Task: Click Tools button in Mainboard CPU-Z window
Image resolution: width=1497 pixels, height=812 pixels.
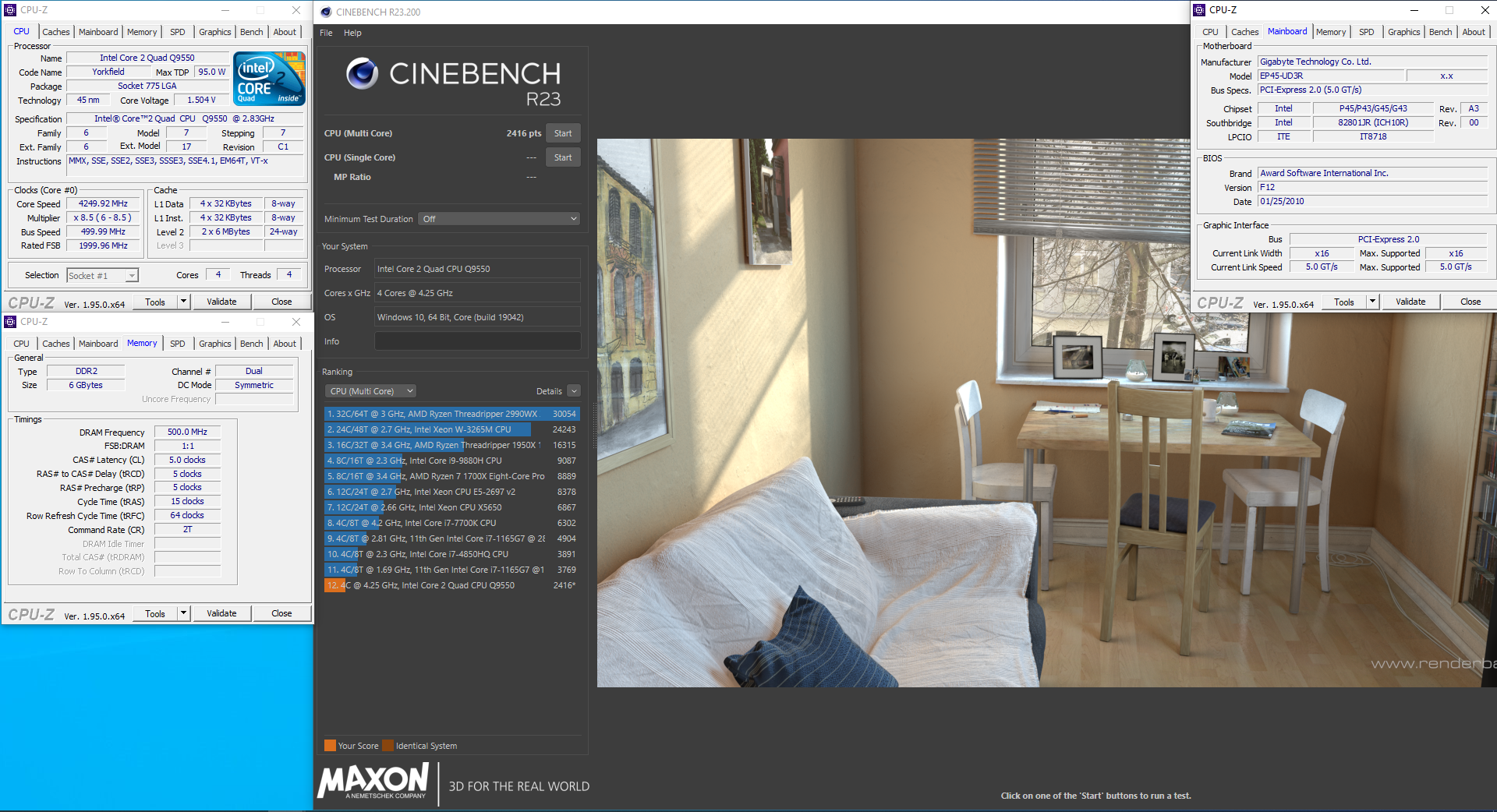Action: pos(1344,302)
